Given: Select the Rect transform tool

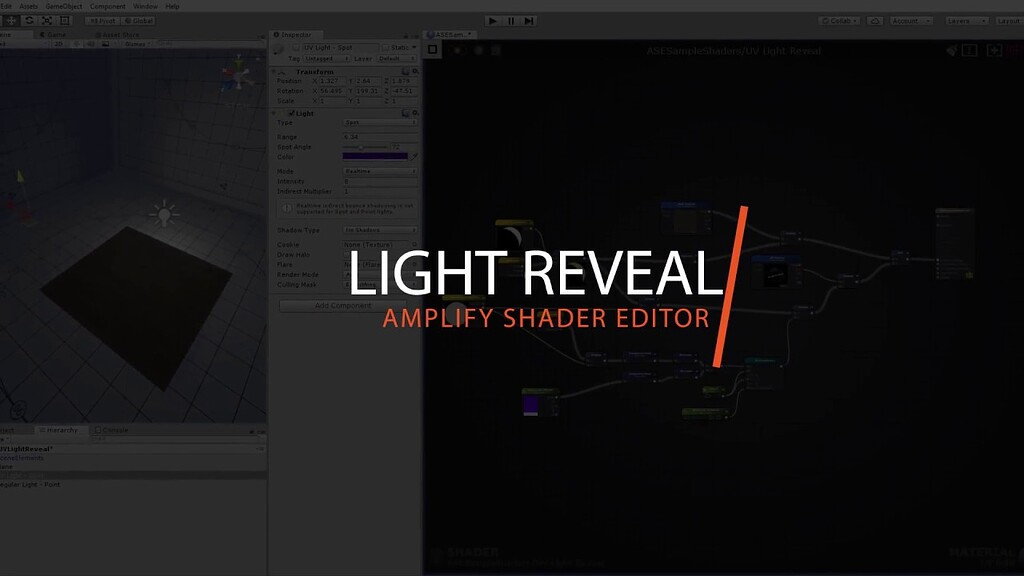Looking at the screenshot, I should click(64, 20).
